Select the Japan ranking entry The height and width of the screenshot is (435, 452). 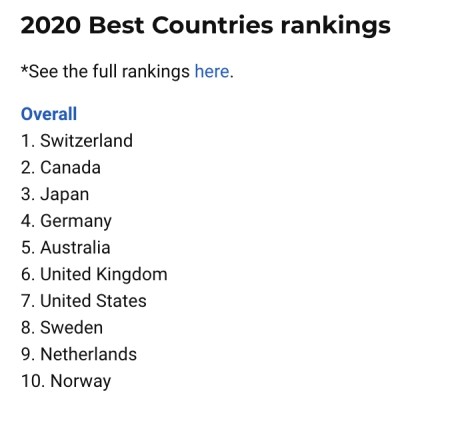55,195
